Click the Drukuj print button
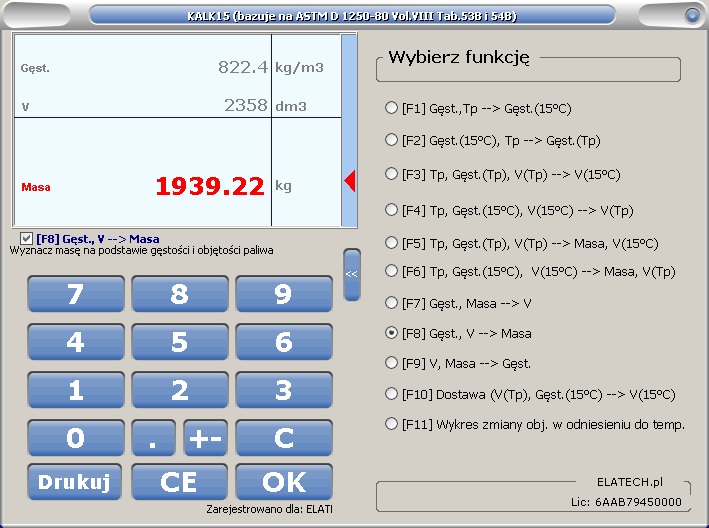Image resolution: width=709 pixels, height=528 pixels. (x=74, y=482)
